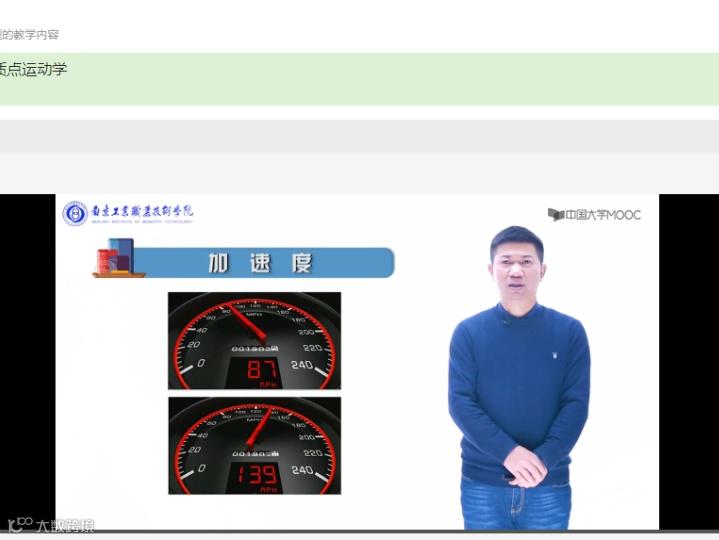
Task: Click the 质点运动学 chapter heading
Action: click(x=33, y=69)
